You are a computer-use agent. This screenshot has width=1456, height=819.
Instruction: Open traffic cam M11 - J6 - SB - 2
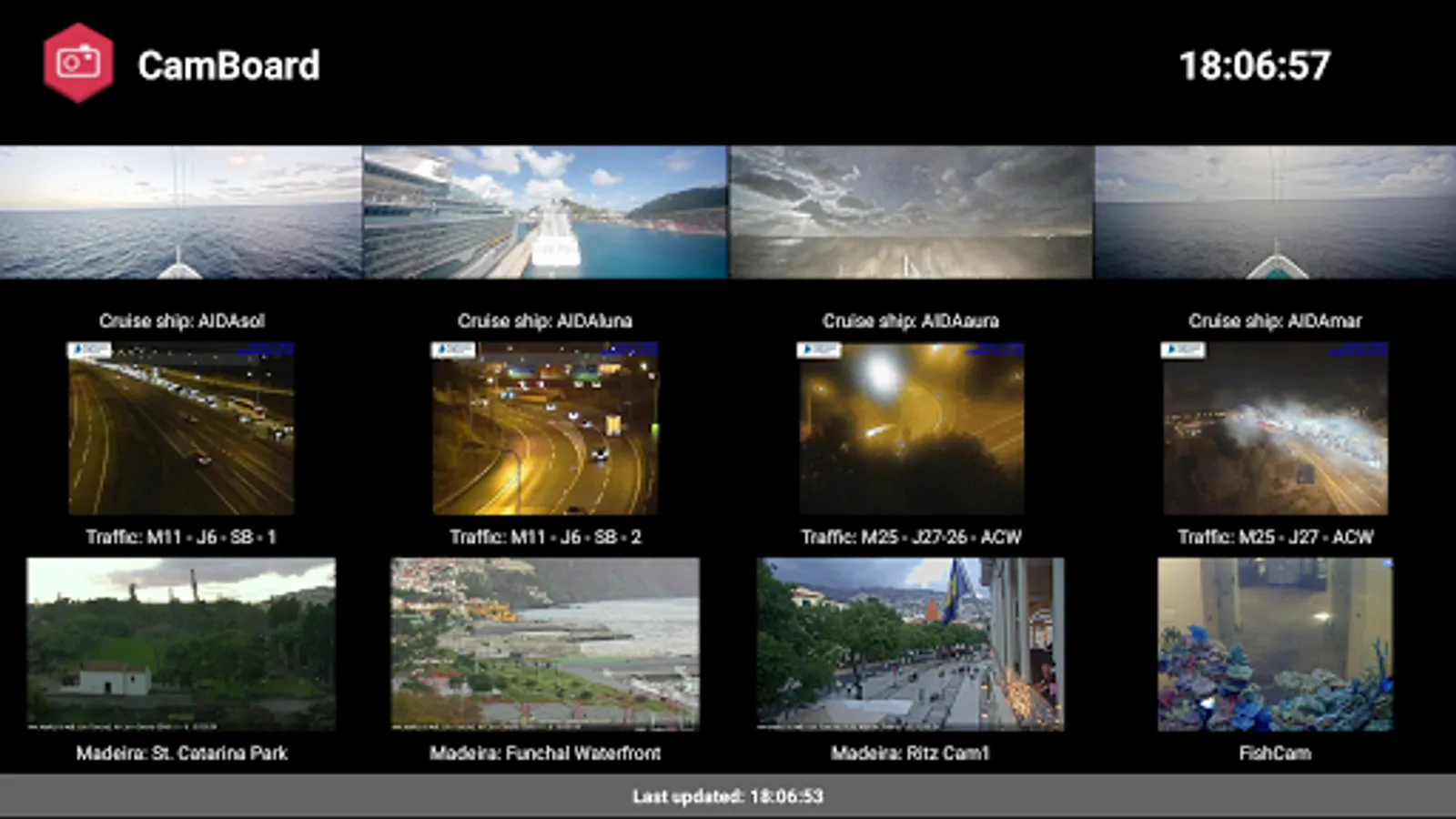pos(545,429)
